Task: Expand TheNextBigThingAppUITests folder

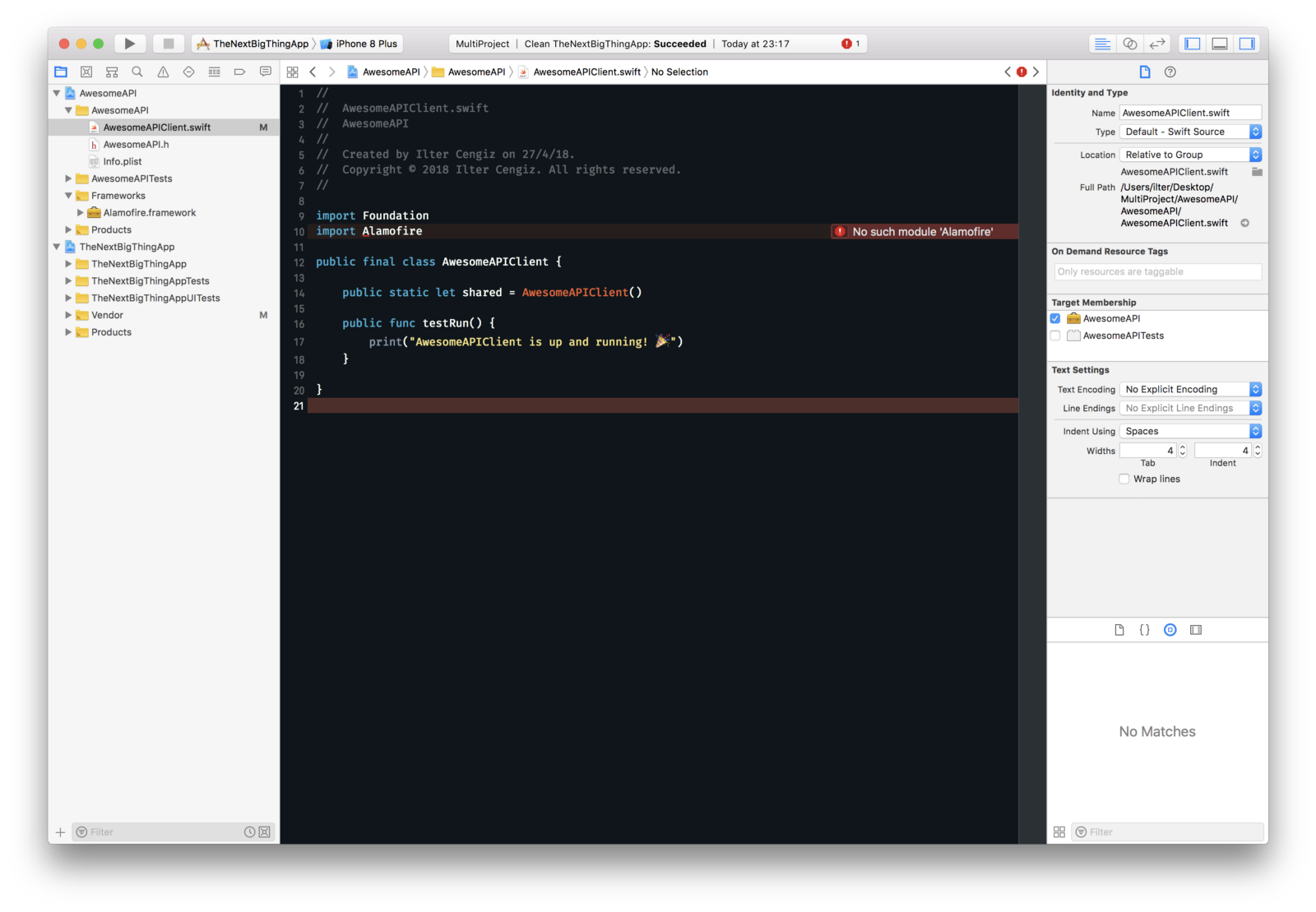Action: [x=68, y=298]
